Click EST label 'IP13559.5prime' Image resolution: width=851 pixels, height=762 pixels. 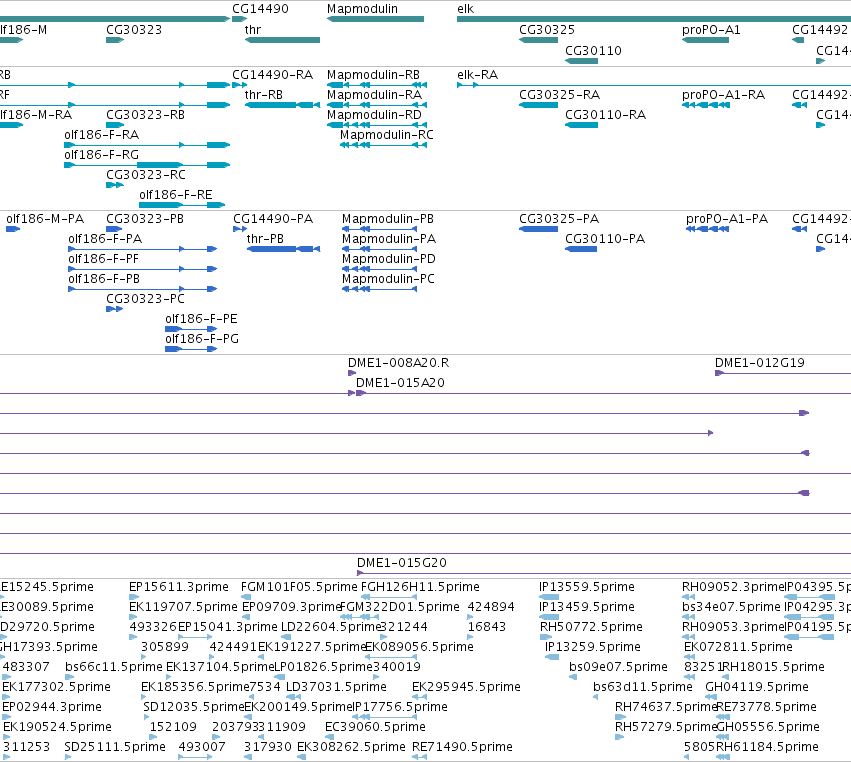tap(587, 587)
